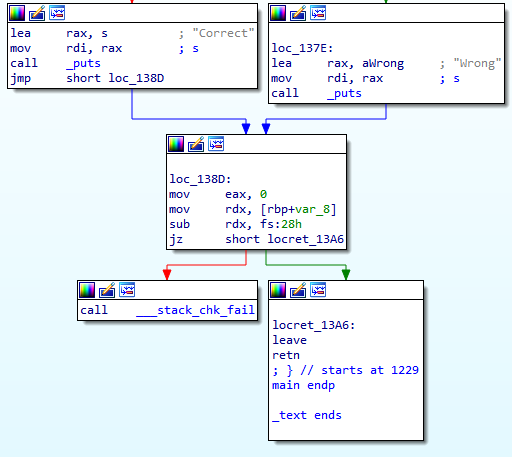Click the group-nodes icon on the "Correct" block
This screenshot has width=512, height=457.
(57, 13)
